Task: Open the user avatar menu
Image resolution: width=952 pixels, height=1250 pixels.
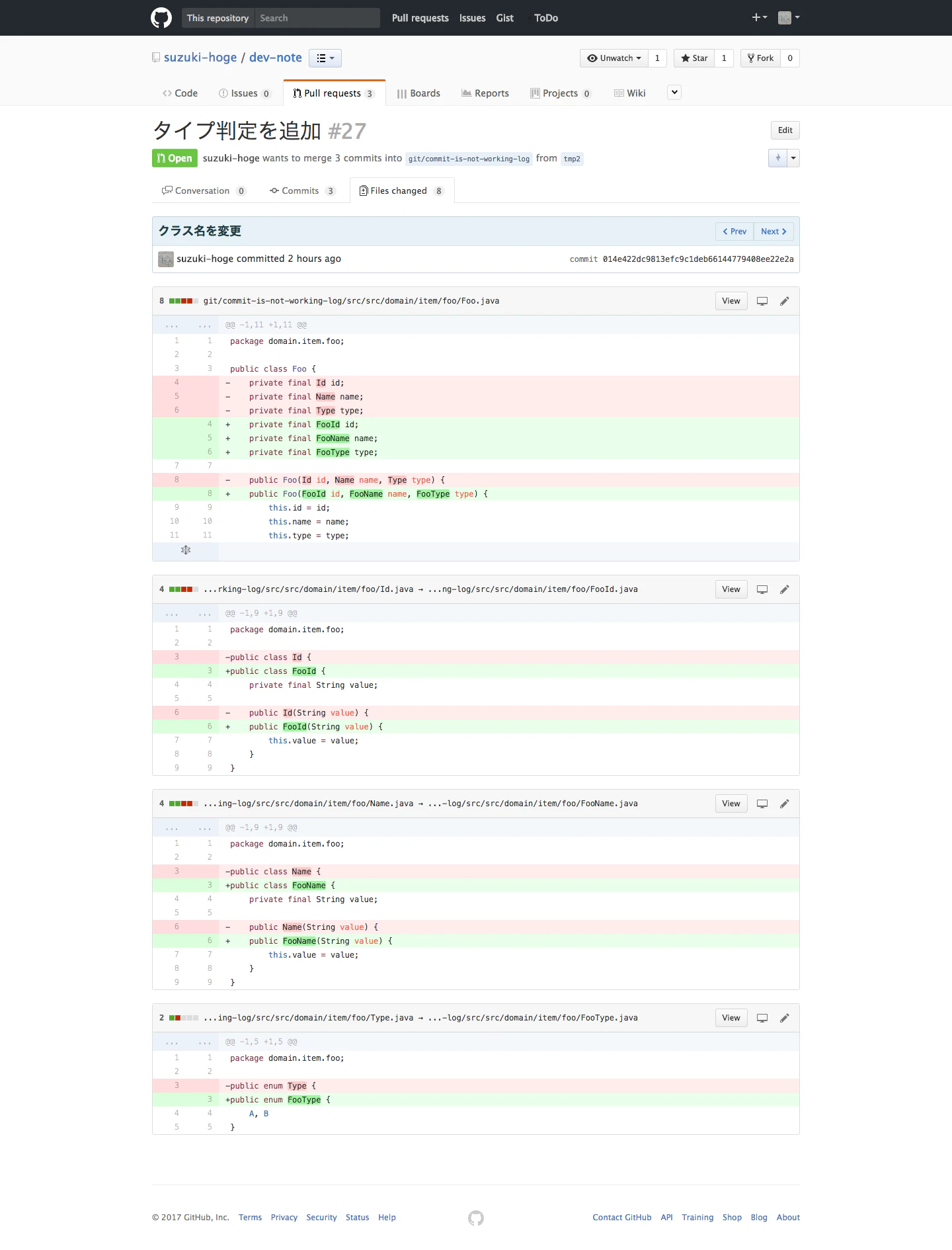Action: (789, 17)
